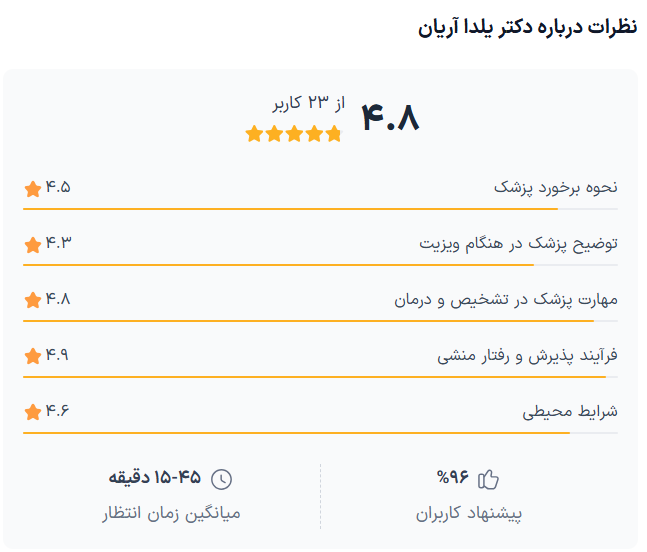Click the 96% recommendation percentage
This screenshot has height=552, width=647.
point(454,478)
